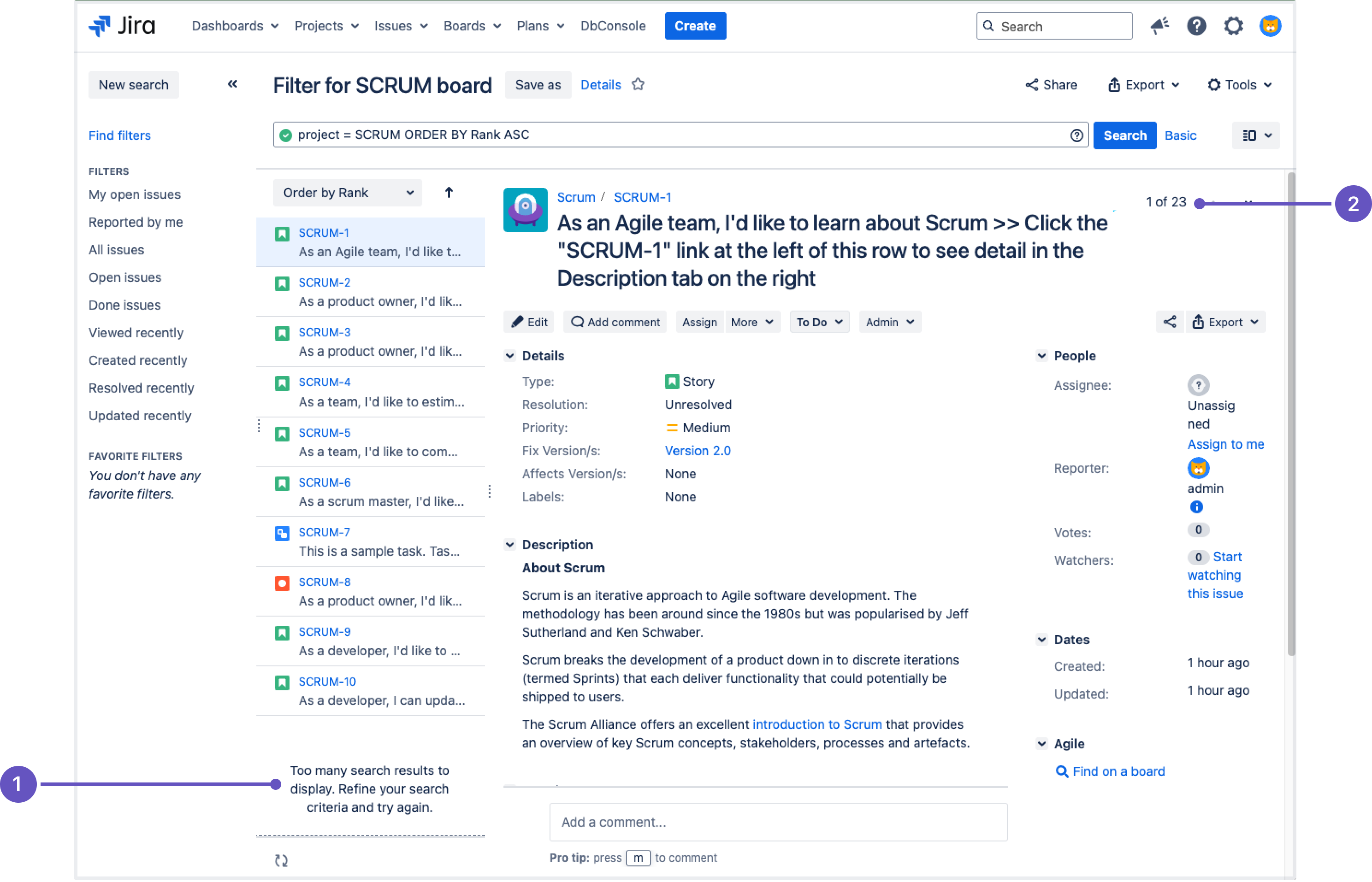
Task: Open the To Do status dropdown
Action: coord(819,322)
